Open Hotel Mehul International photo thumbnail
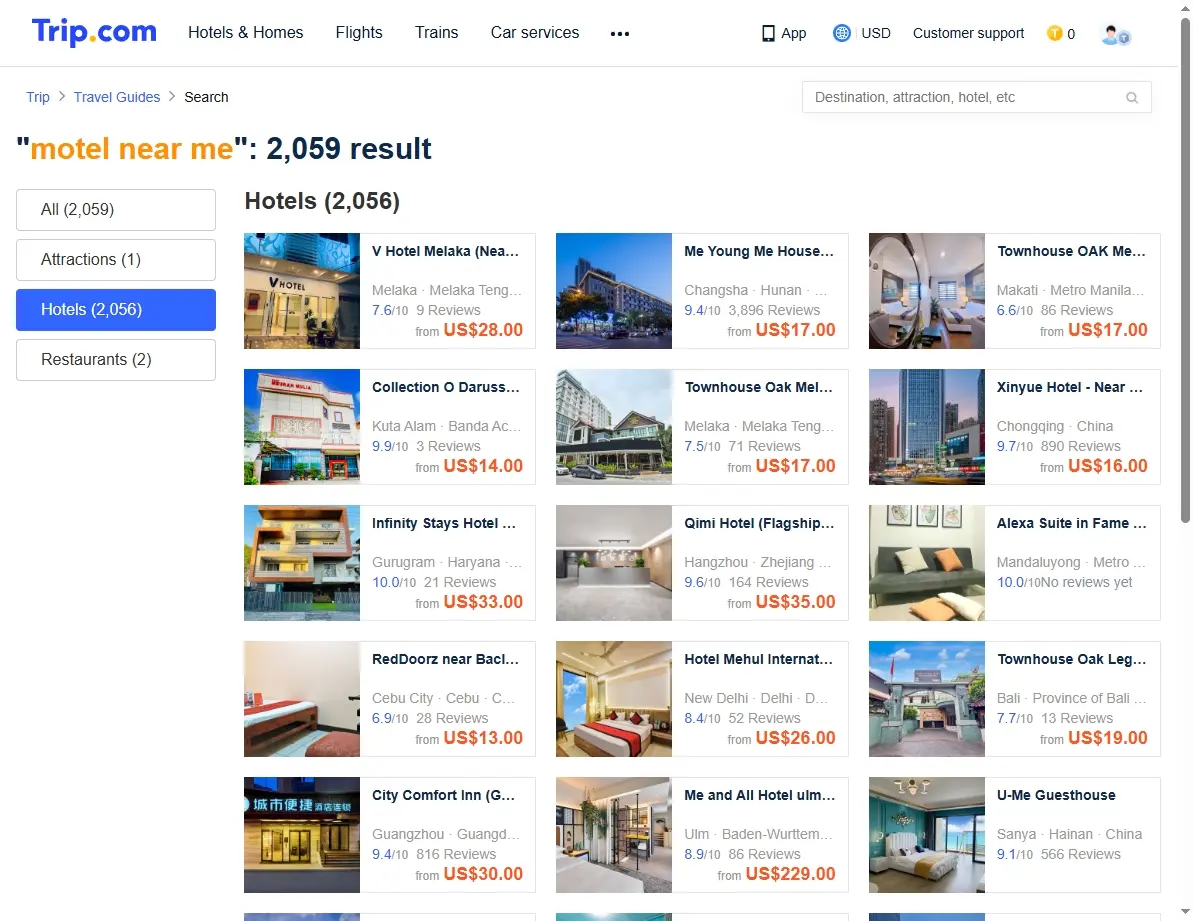The width and height of the screenshot is (1193, 921). [614, 700]
